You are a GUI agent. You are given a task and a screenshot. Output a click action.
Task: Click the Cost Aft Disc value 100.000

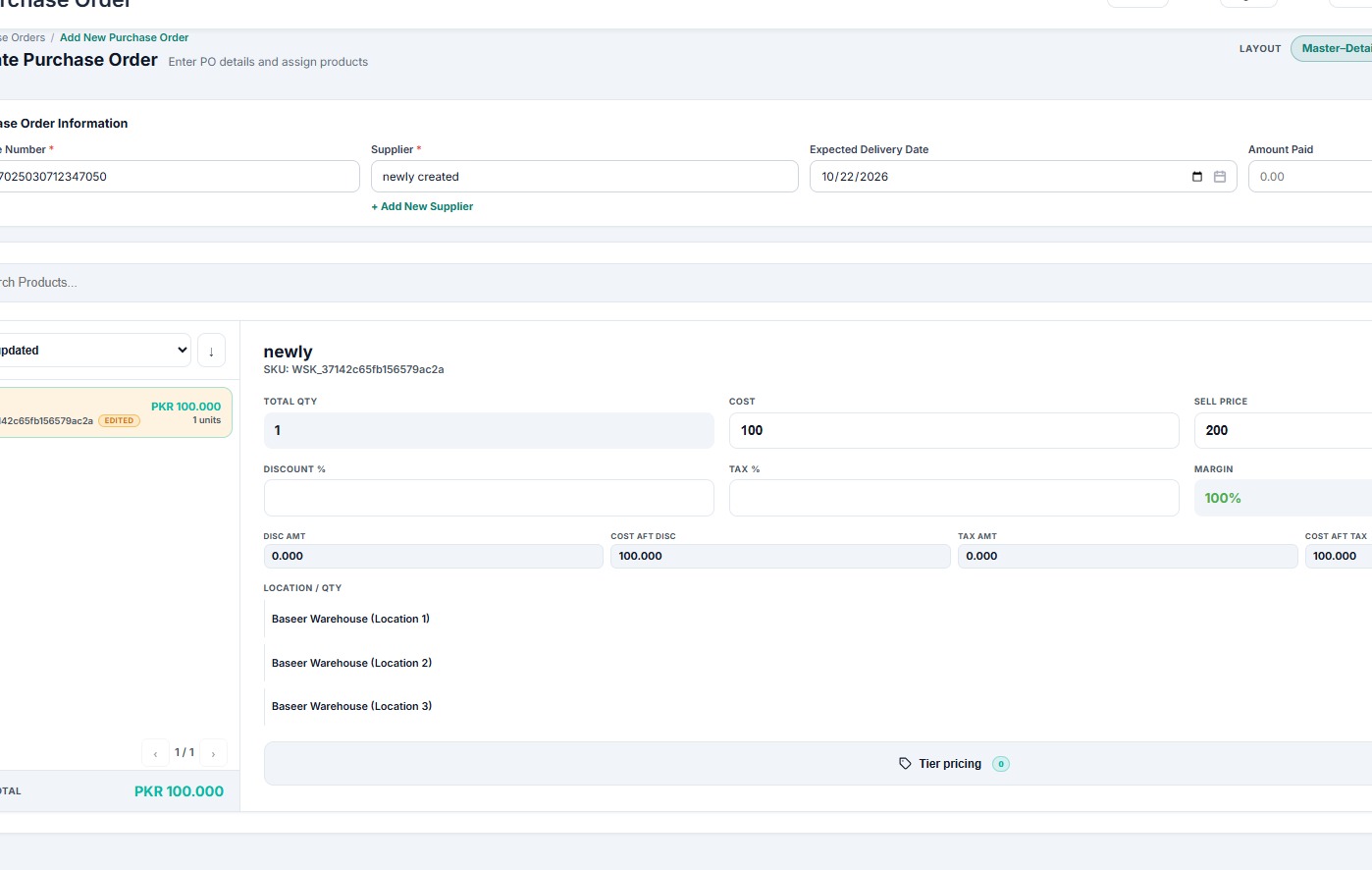coord(780,556)
